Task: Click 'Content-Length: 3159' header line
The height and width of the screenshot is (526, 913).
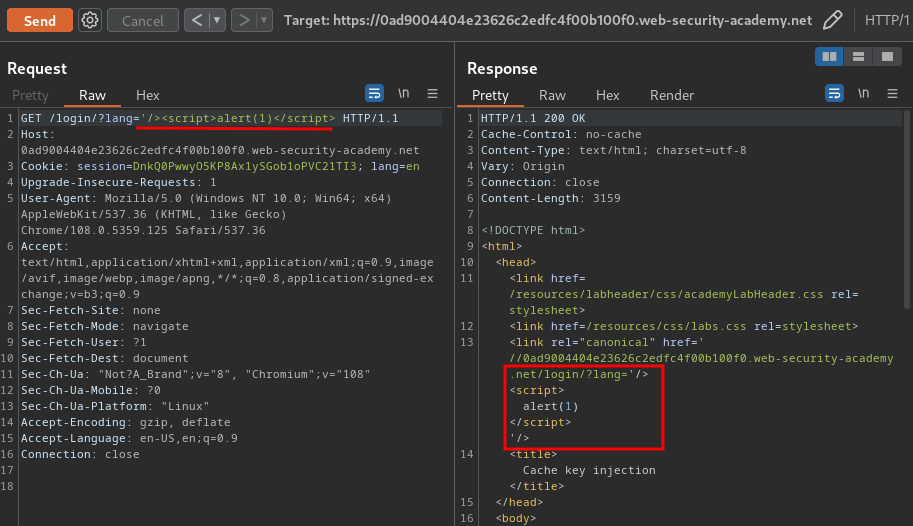Action: tap(550, 199)
